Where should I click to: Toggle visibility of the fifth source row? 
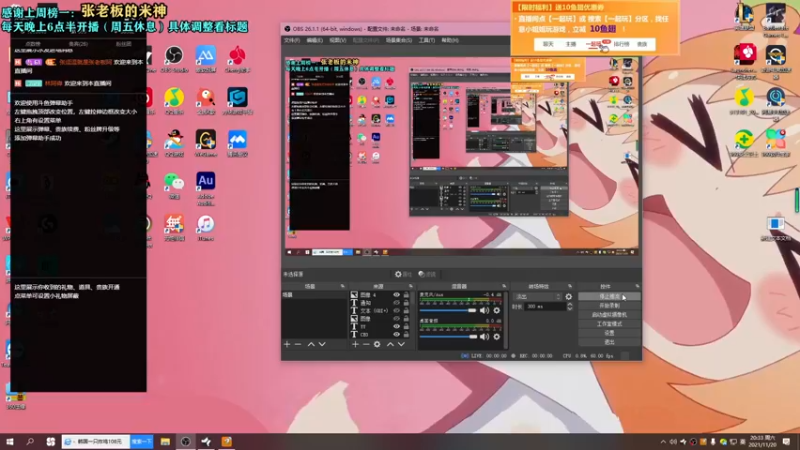(396, 327)
